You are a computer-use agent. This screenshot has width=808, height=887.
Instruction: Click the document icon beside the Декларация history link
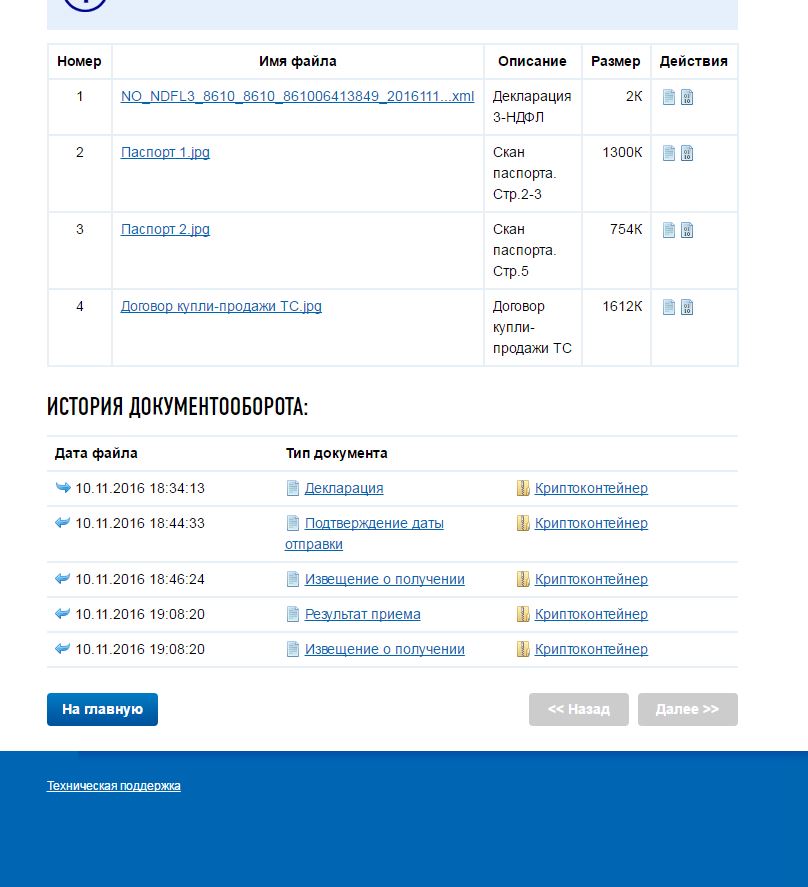(x=293, y=488)
